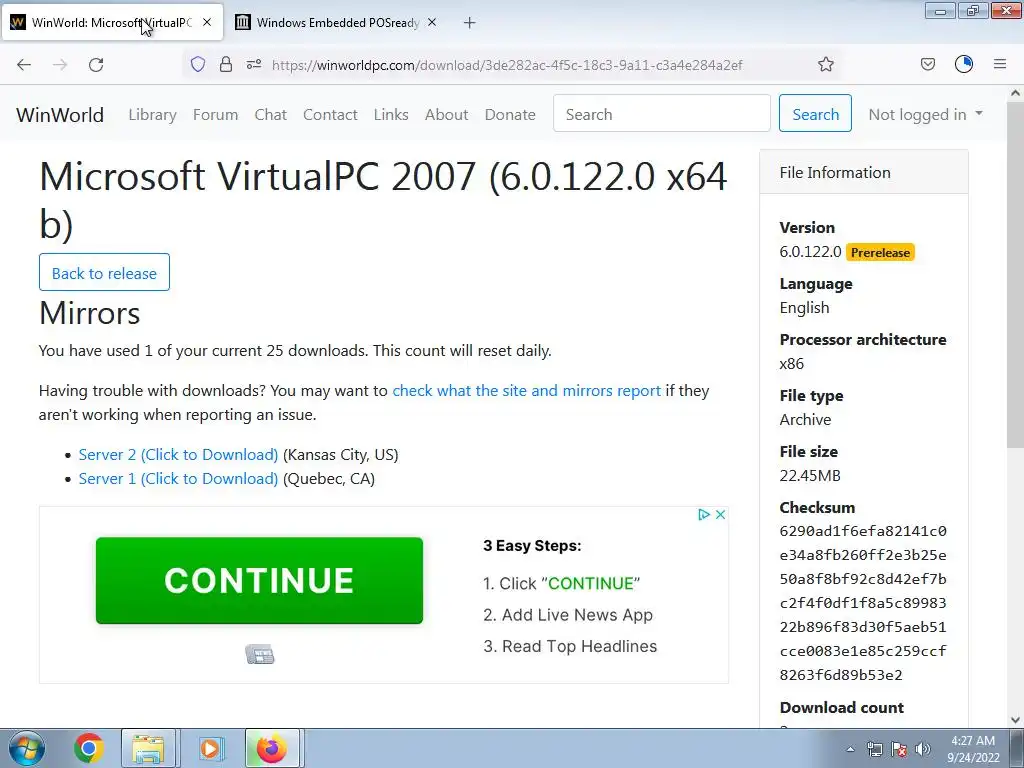
Task: Click the network status tray icon
Action: (x=874, y=750)
